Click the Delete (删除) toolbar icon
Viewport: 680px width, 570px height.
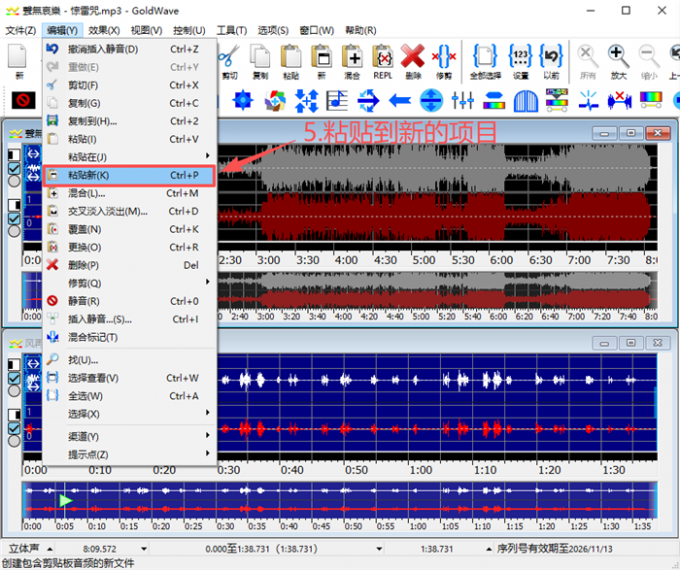pos(412,57)
